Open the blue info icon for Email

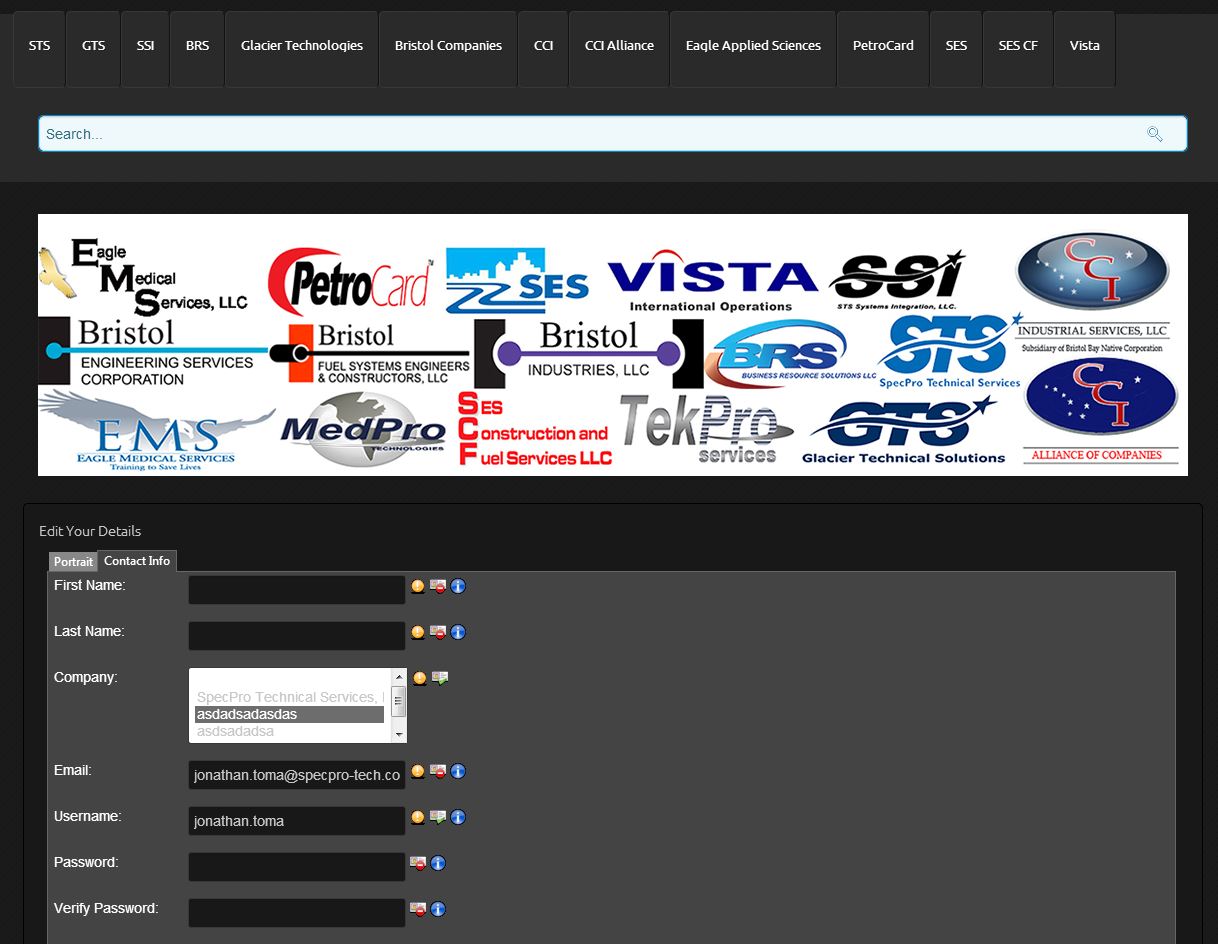(x=458, y=771)
